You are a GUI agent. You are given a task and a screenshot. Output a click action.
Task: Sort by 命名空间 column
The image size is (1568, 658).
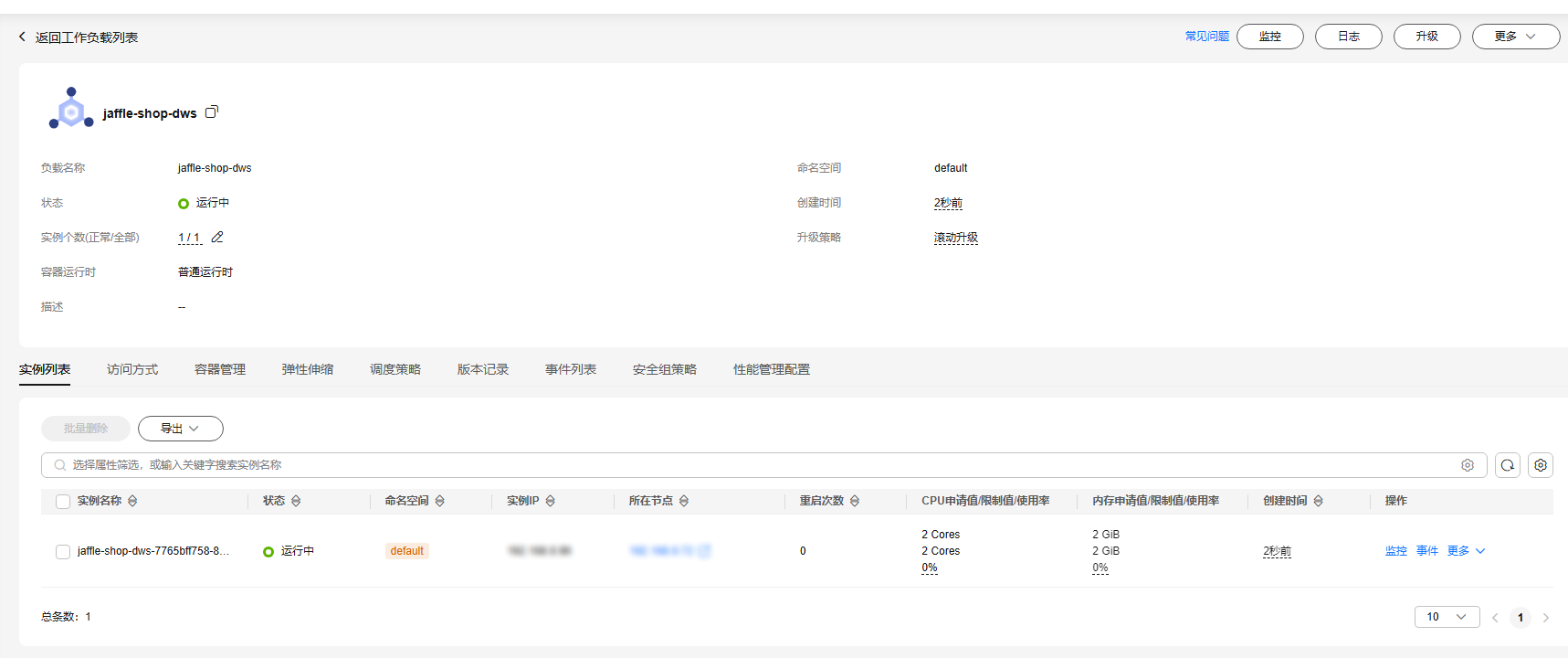pos(439,501)
